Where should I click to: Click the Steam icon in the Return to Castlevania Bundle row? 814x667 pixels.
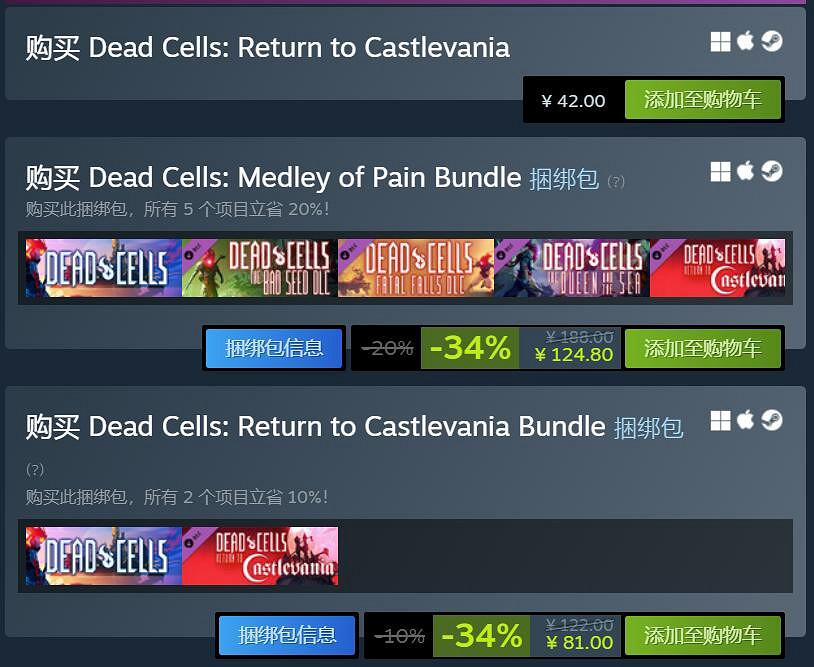point(771,420)
